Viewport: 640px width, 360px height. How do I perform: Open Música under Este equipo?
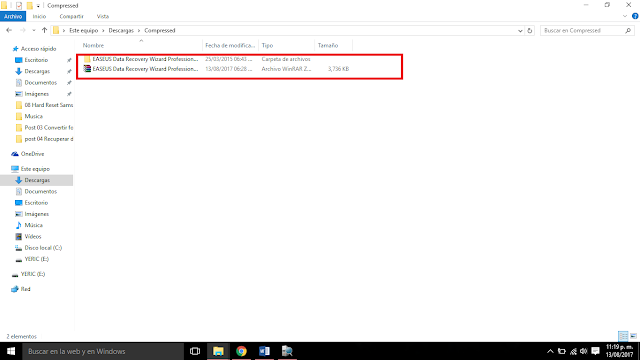point(33,225)
